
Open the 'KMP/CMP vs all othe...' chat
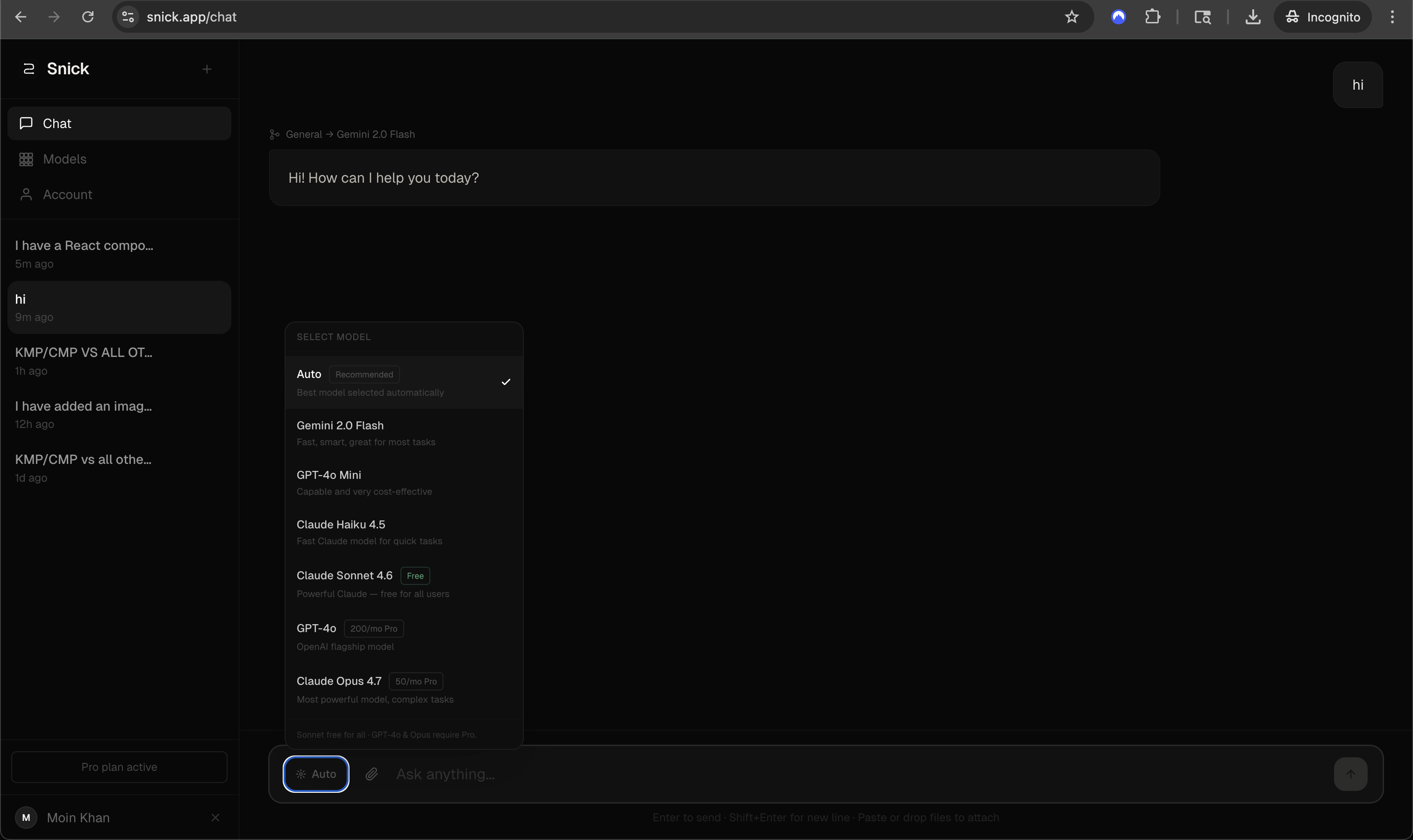point(120,468)
